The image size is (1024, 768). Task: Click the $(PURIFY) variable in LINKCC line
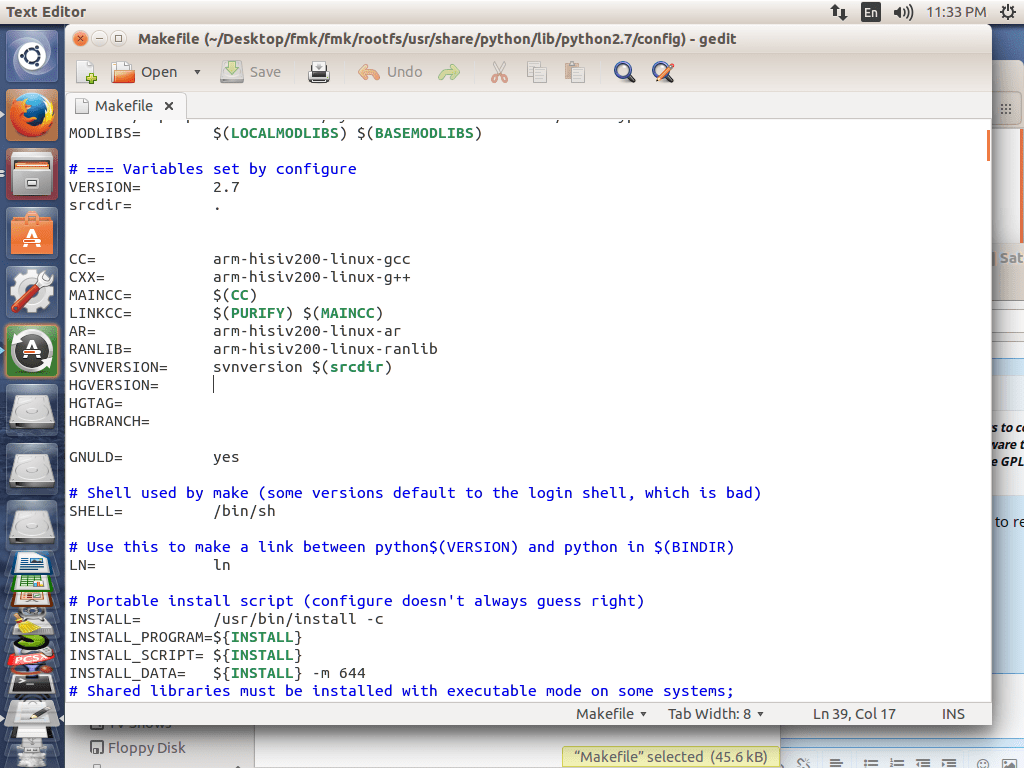(253, 313)
